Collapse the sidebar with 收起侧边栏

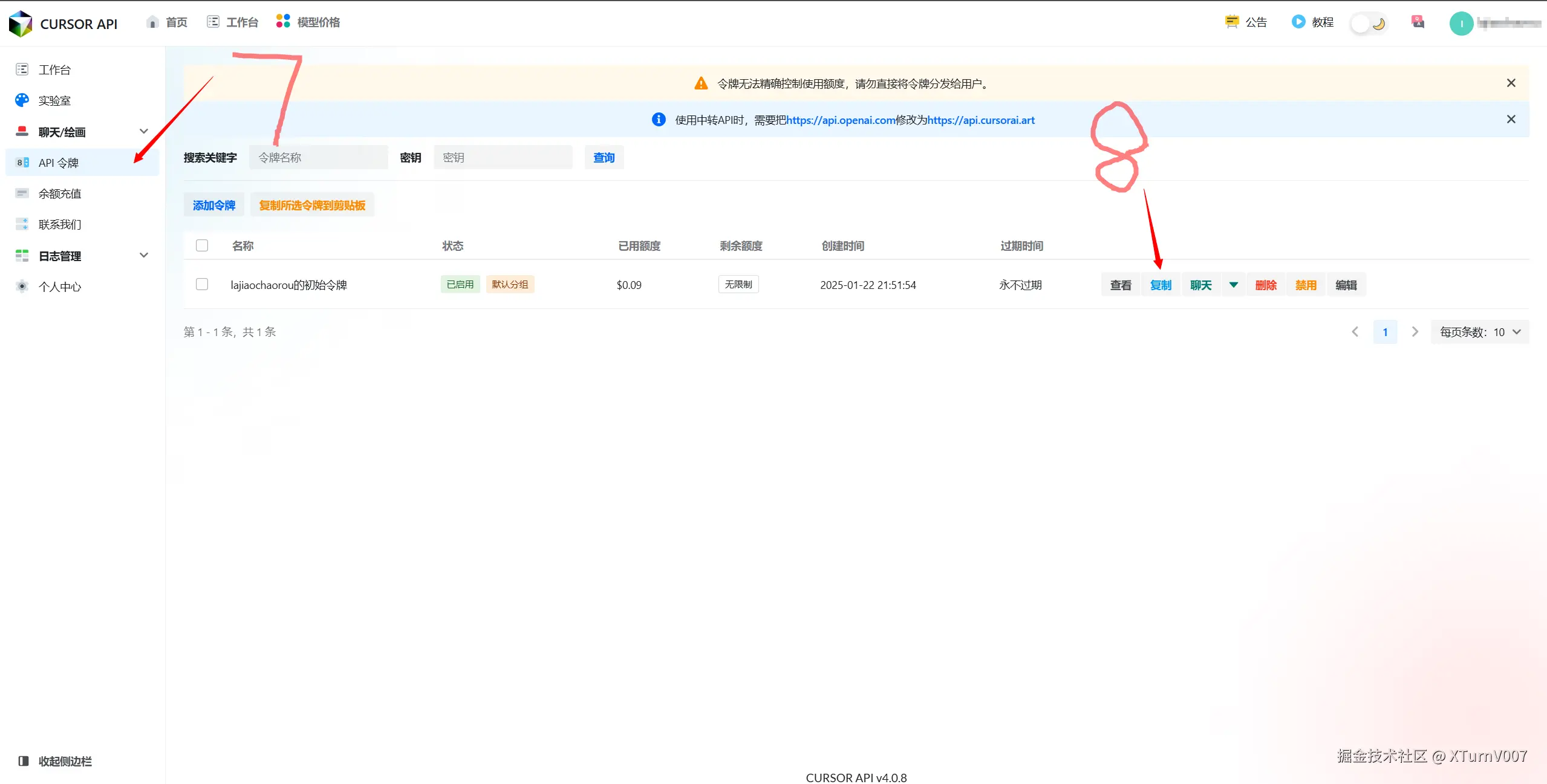click(54, 761)
